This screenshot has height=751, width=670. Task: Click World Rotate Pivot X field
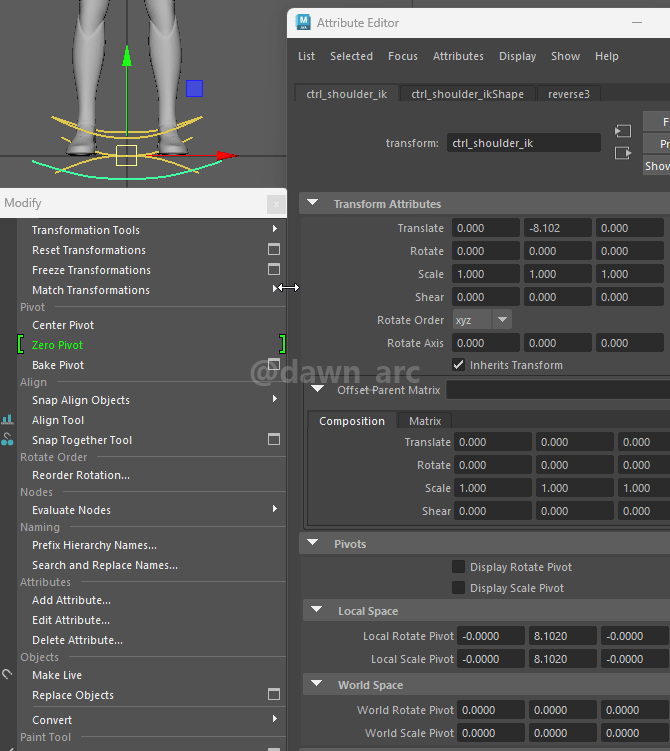click(x=491, y=709)
